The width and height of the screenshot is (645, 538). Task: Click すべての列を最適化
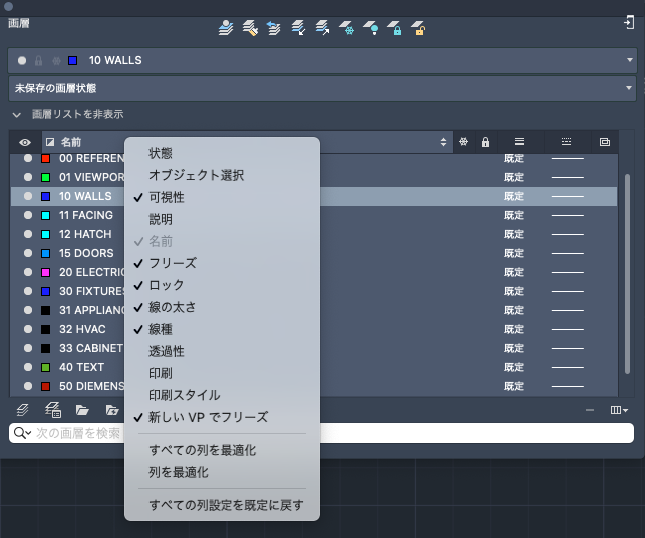tap(222, 450)
